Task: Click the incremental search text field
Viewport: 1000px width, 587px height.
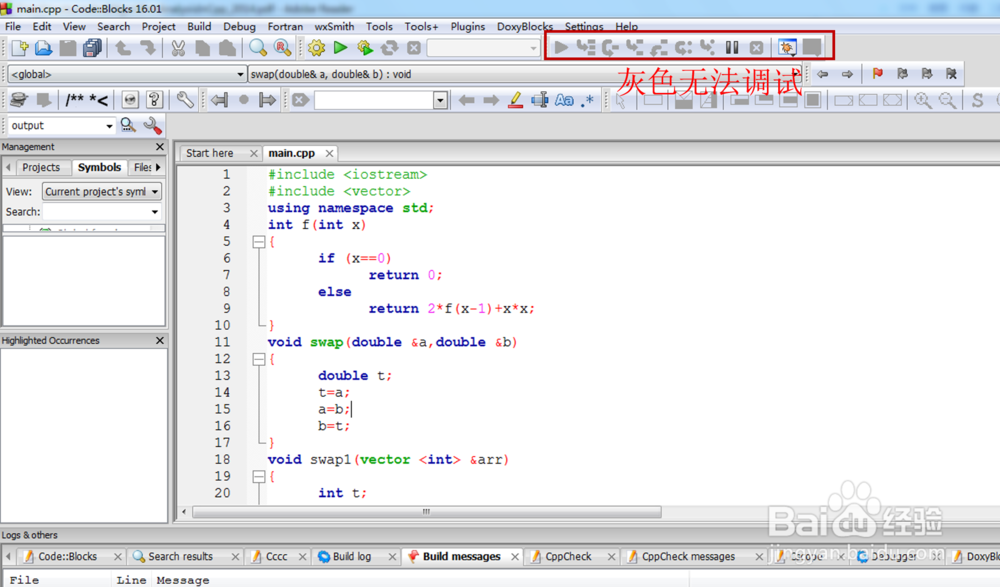Action: click(374, 100)
